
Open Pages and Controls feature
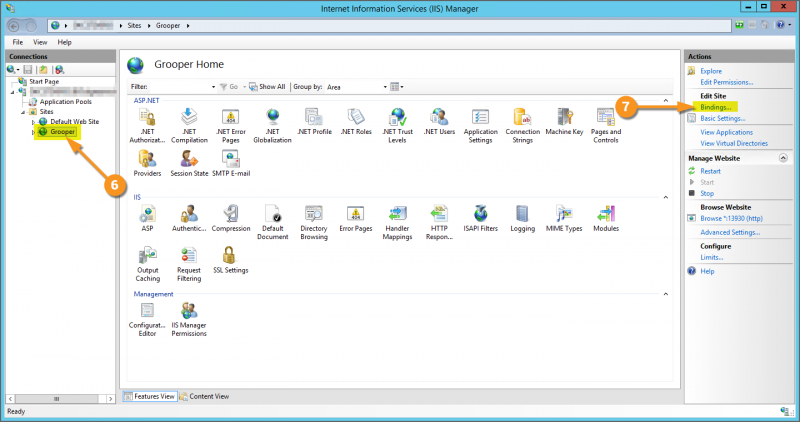pyautogui.click(x=606, y=126)
